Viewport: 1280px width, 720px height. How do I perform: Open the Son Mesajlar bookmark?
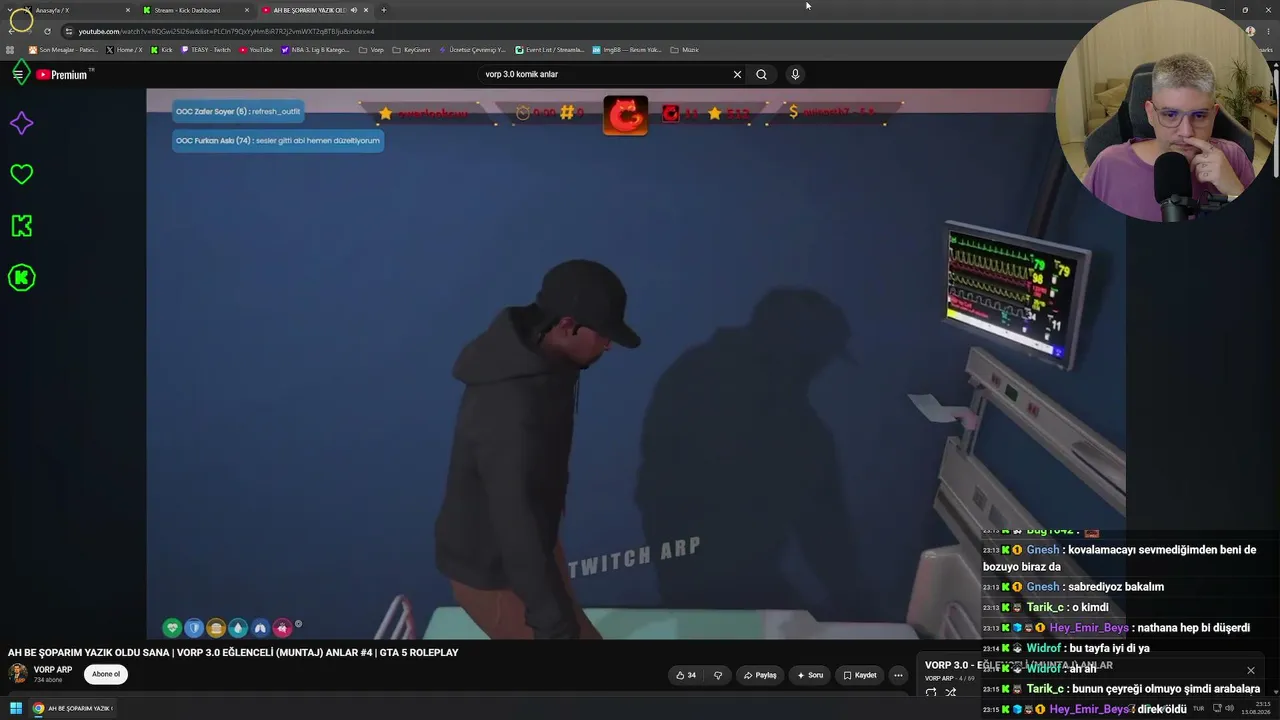tap(63, 49)
